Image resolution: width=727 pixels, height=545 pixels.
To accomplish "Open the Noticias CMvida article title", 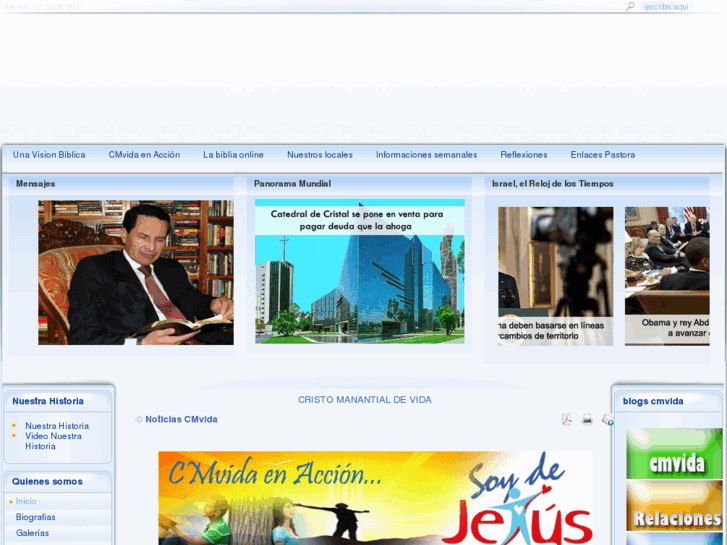I will (x=181, y=419).
